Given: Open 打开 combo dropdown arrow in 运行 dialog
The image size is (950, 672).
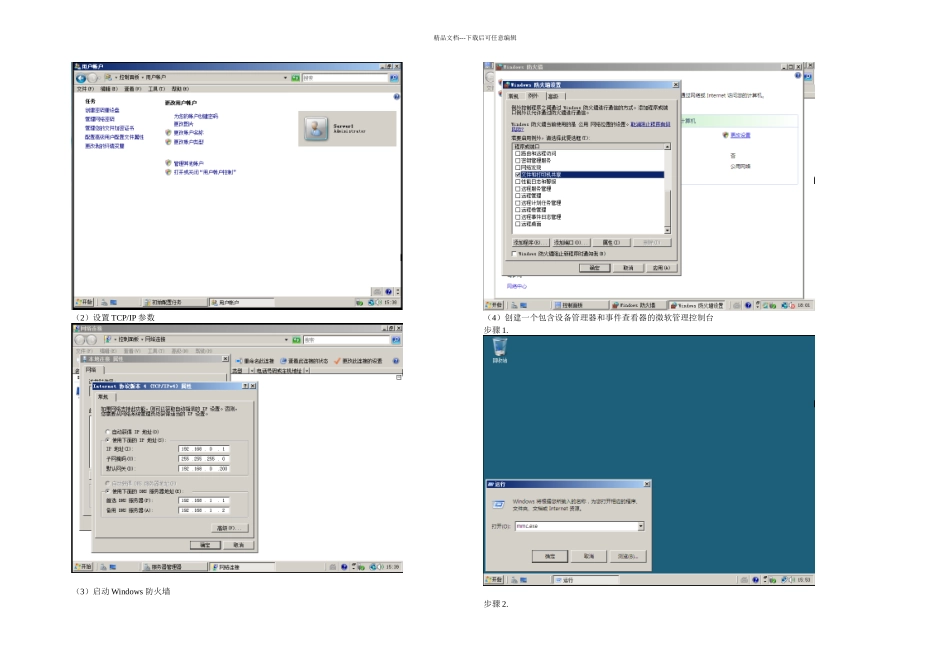Looking at the screenshot, I should 640,527.
